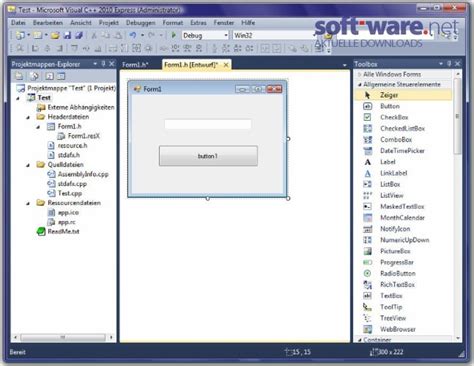The width and height of the screenshot is (474, 366).
Task: Switch to the Form1.h code tab
Action: point(135,65)
